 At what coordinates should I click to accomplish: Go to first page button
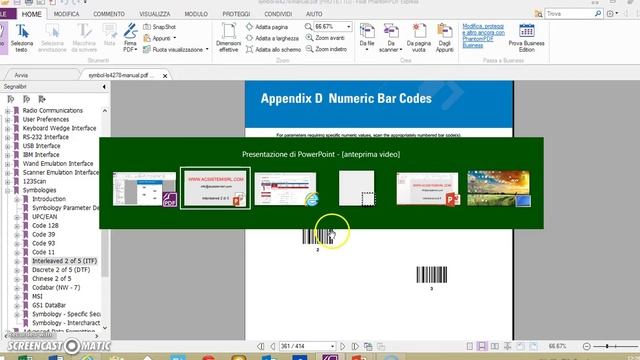point(260,347)
